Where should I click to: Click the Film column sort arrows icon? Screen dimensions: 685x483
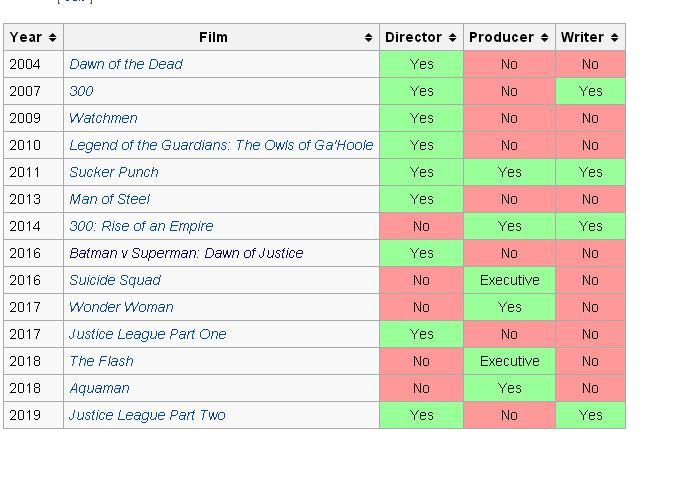coord(368,38)
